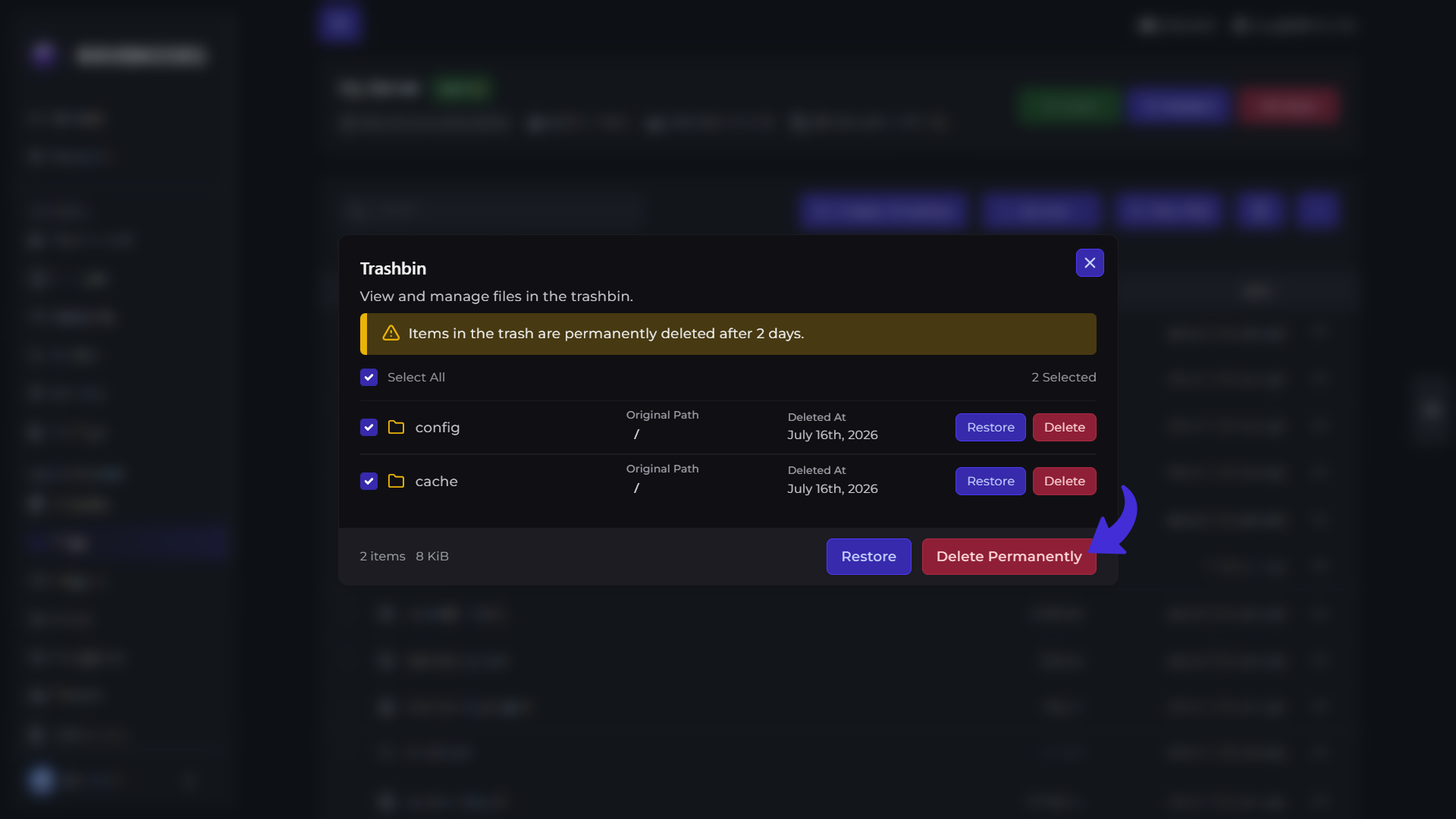
Task: Restore the cache folder
Action: coord(990,481)
